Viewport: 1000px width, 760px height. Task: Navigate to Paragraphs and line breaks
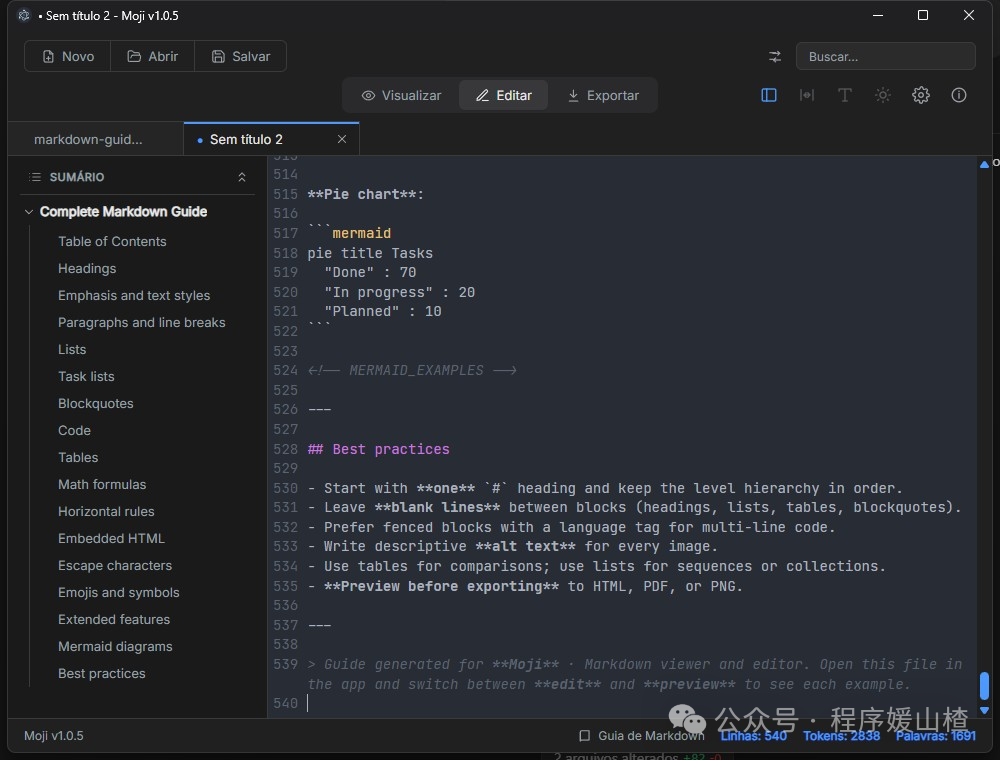pyautogui.click(x=142, y=323)
